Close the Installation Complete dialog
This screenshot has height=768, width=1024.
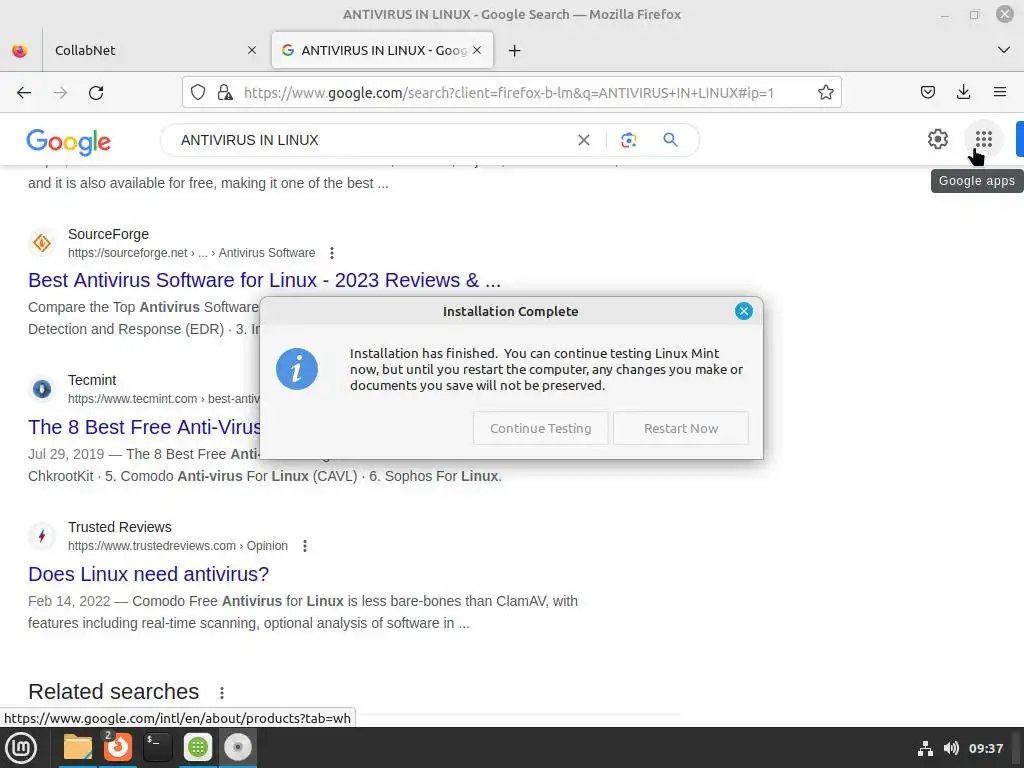743,311
